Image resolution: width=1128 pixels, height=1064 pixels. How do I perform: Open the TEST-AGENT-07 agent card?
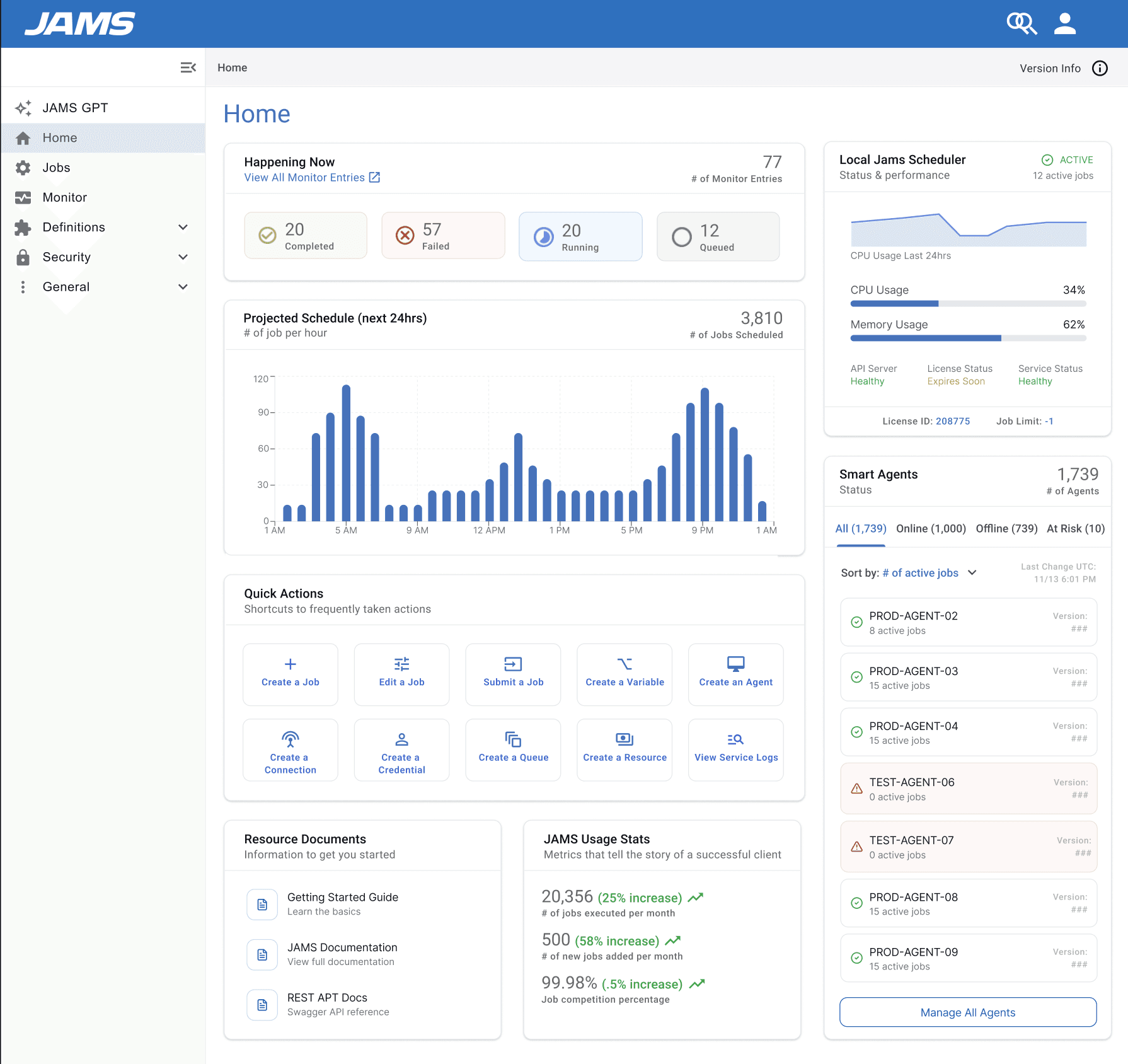[x=969, y=847]
